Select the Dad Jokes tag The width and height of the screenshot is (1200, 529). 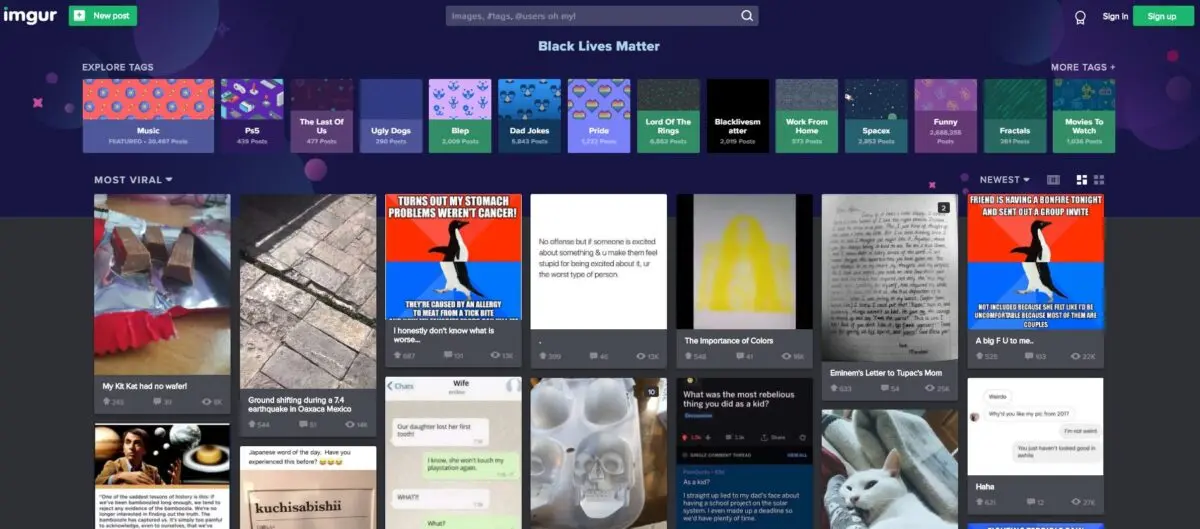pos(529,116)
